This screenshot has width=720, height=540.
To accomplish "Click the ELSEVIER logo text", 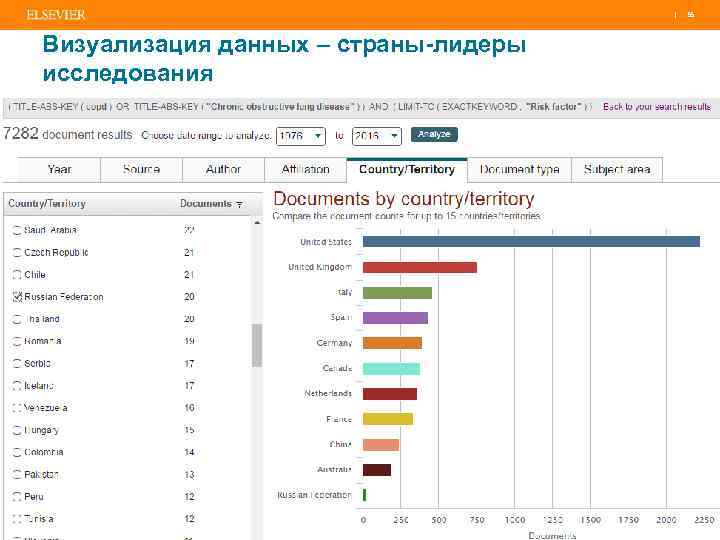I will tap(56, 15).
